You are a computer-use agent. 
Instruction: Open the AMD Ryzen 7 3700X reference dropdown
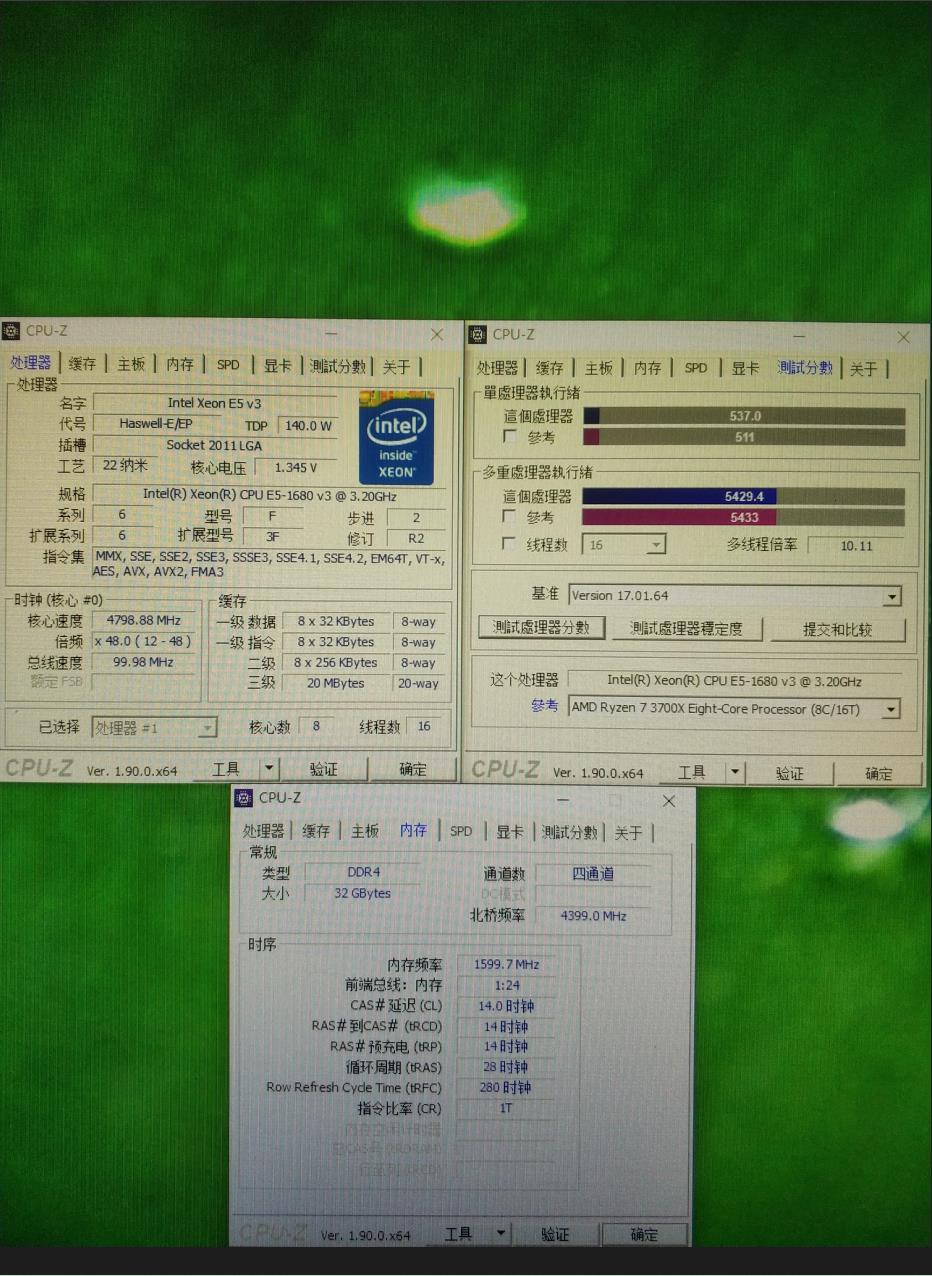pyautogui.click(x=735, y=709)
